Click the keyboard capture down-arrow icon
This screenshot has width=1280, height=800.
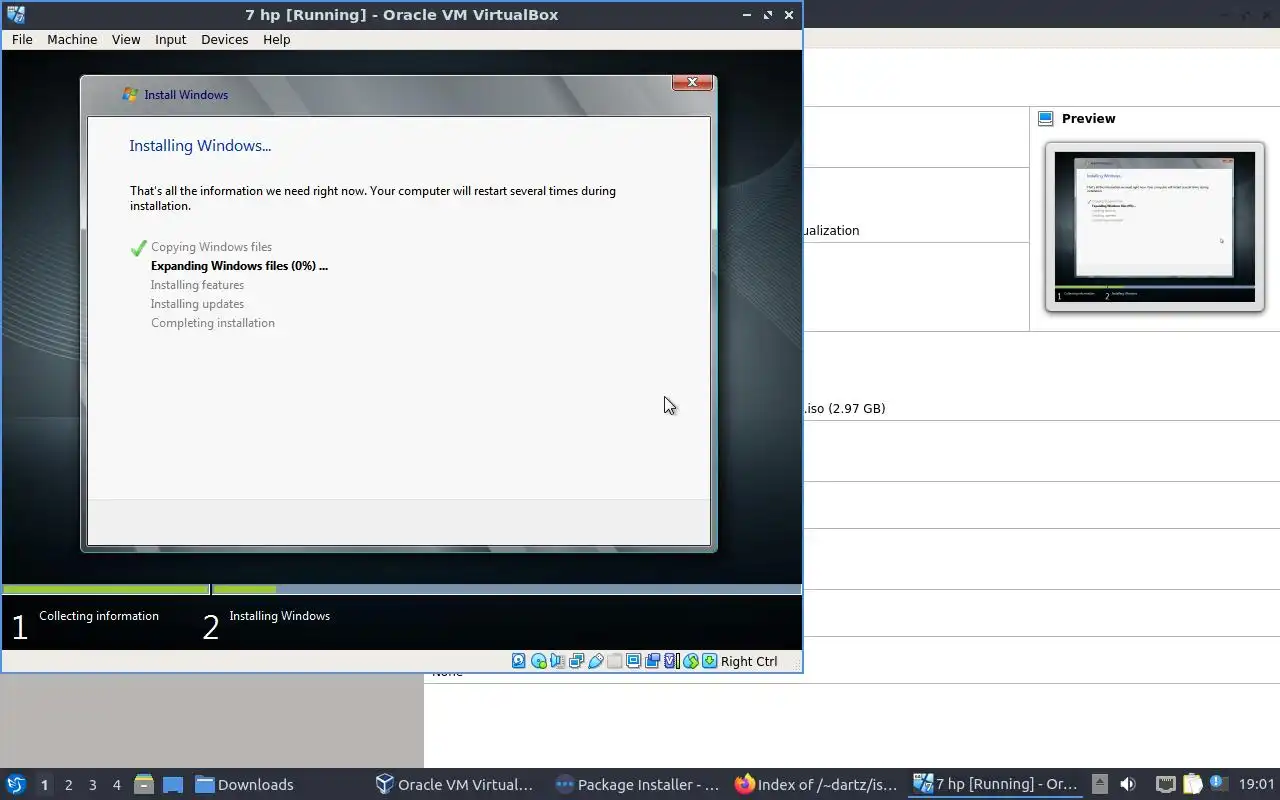point(709,661)
